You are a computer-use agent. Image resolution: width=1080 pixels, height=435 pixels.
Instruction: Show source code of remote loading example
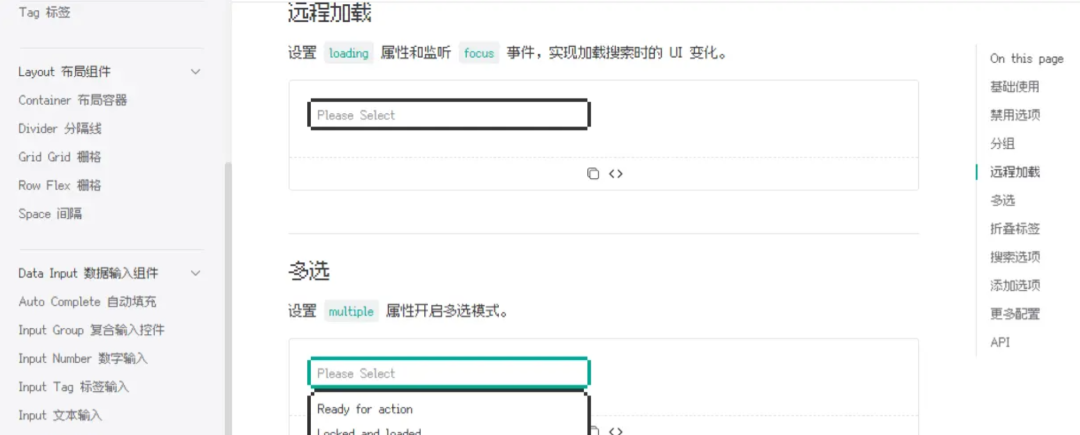pyautogui.click(x=616, y=173)
